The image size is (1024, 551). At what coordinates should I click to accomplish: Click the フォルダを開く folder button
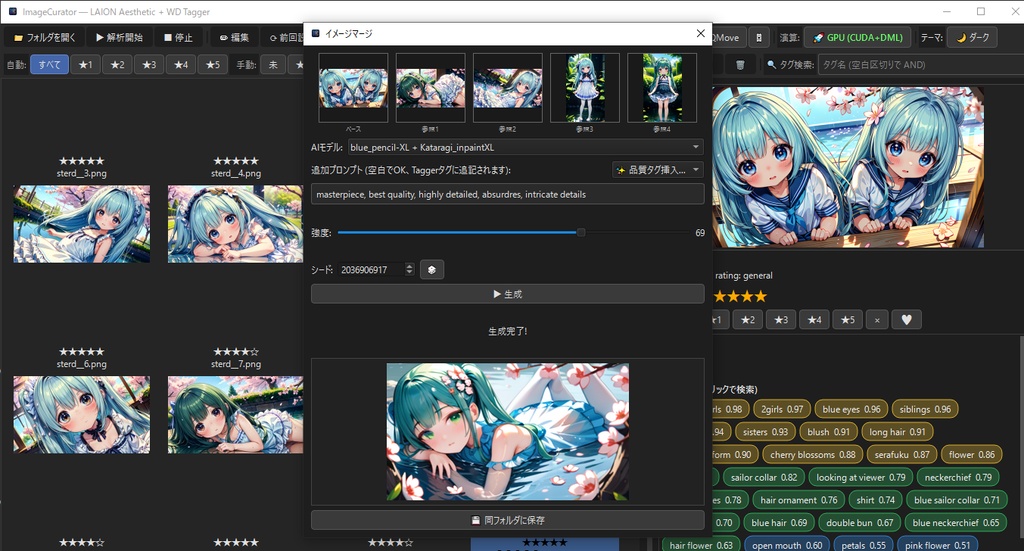tap(44, 38)
